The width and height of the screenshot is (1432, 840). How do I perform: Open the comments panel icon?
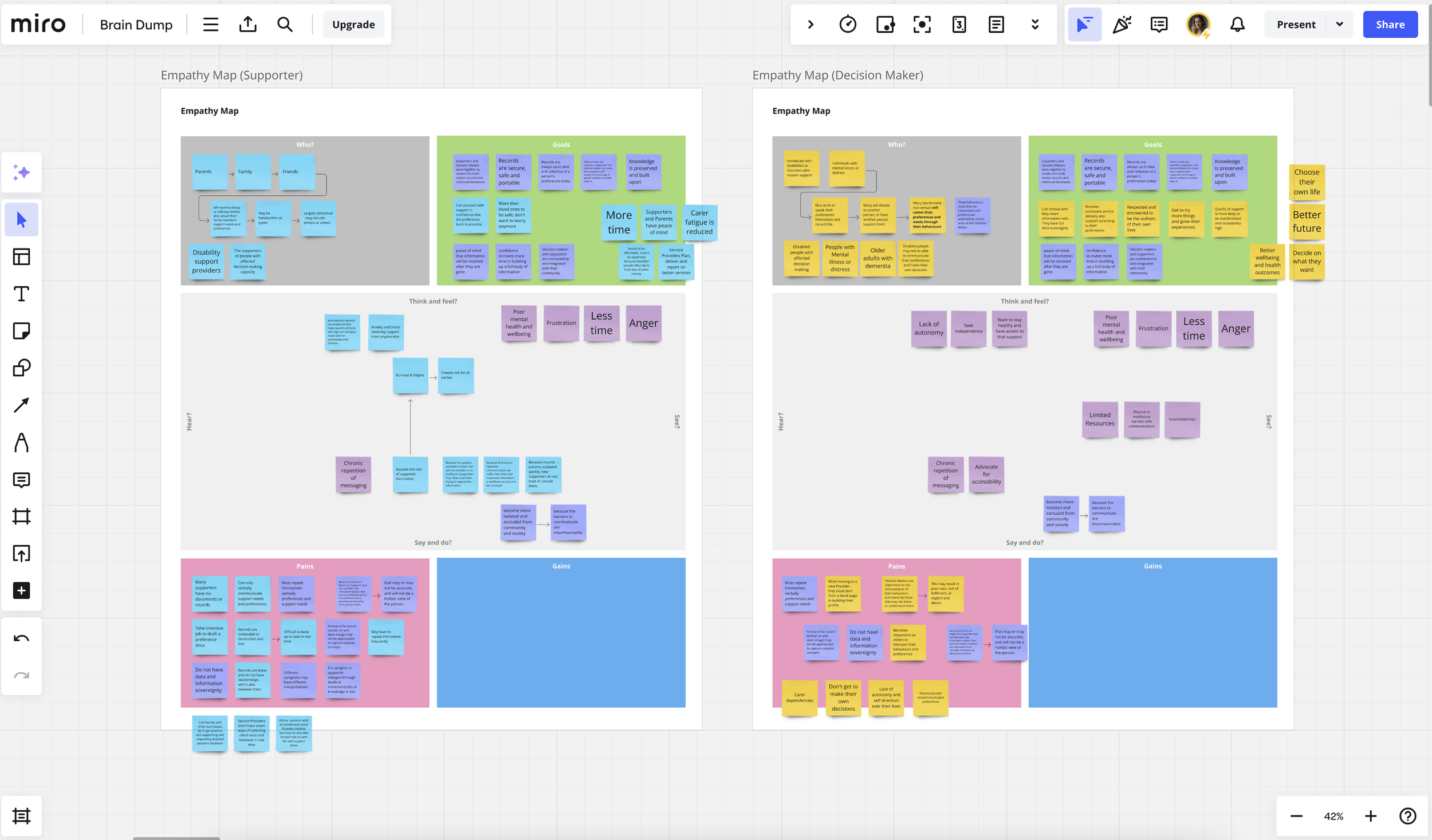(1159, 25)
